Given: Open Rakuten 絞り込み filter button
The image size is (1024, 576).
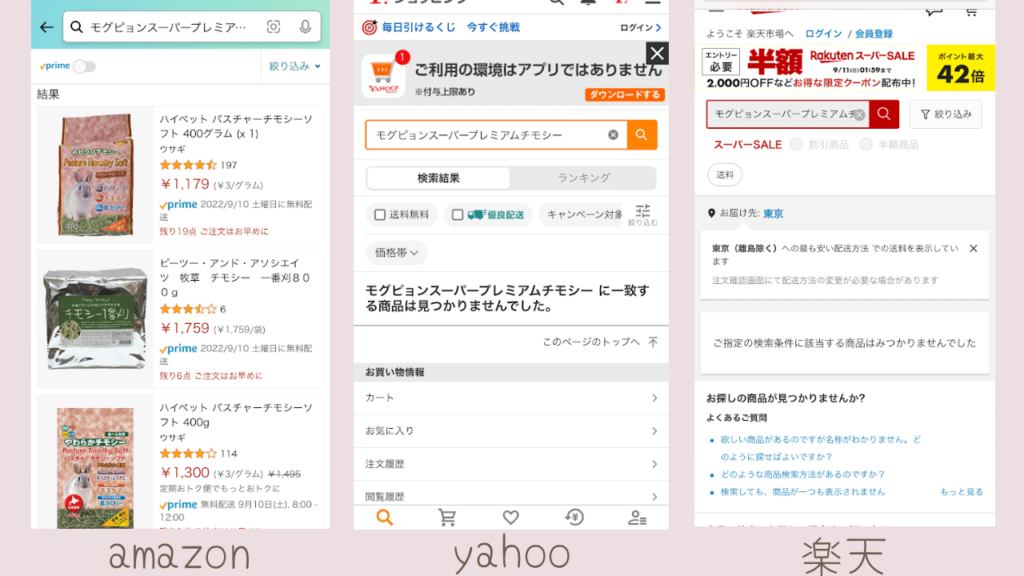Looking at the screenshot, I should (946, 114).
